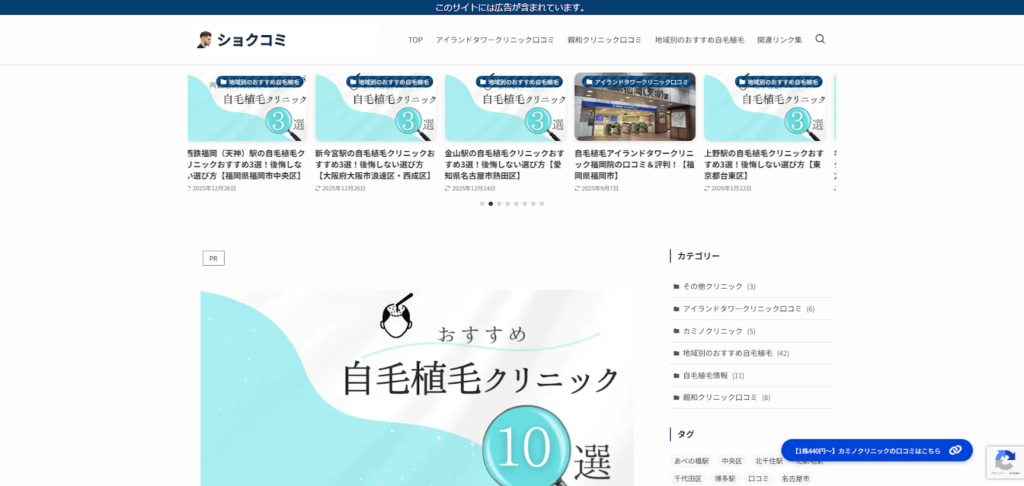This screenshot has height=486, width=1024.
Task: Click the カミノクリニックの口コミはこちら floating button
Action: (876, 450)
